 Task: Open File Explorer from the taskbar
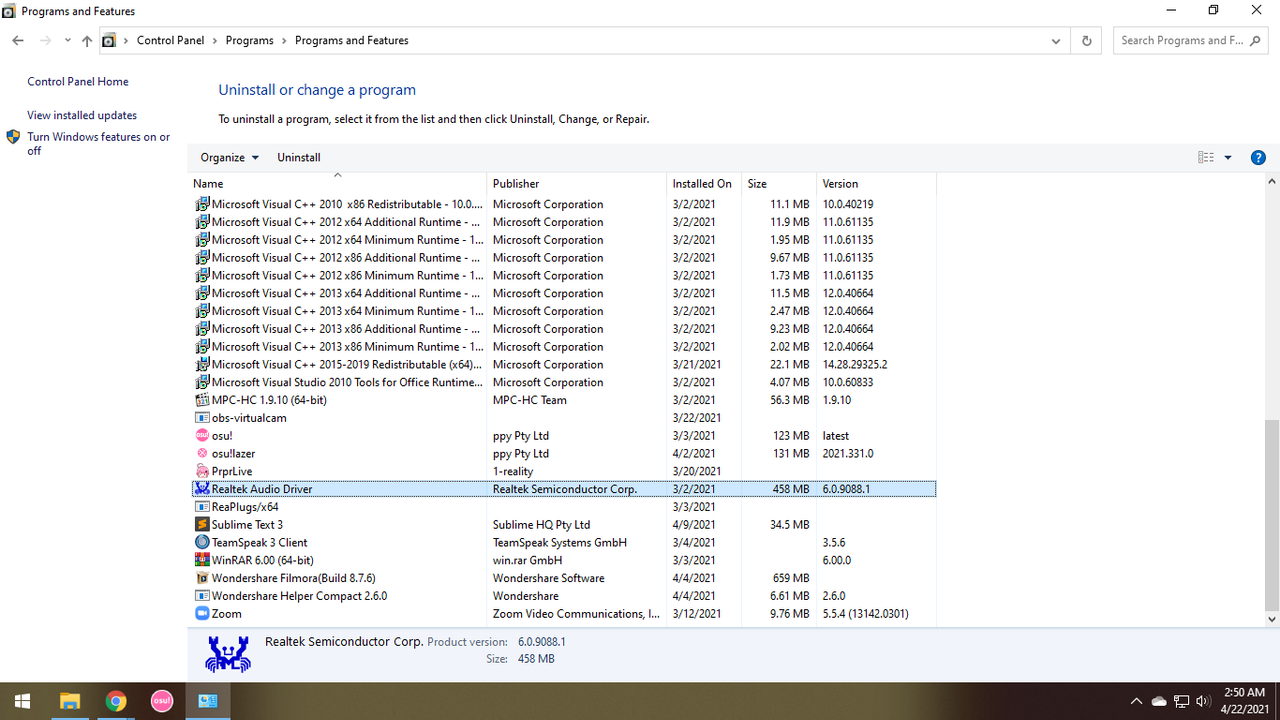click(69, 701)
